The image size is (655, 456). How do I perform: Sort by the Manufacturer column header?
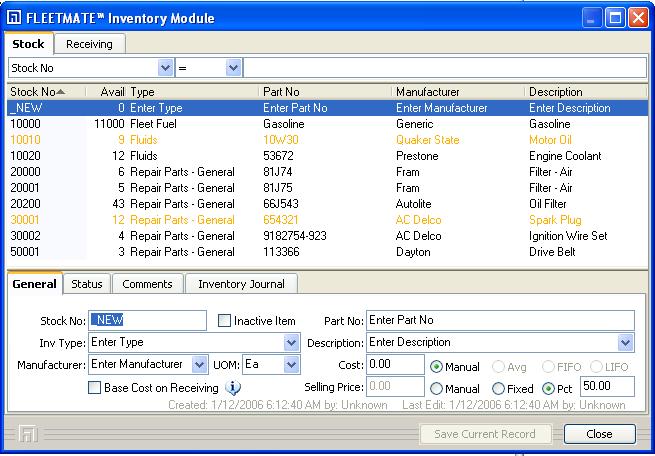(459, 92)
